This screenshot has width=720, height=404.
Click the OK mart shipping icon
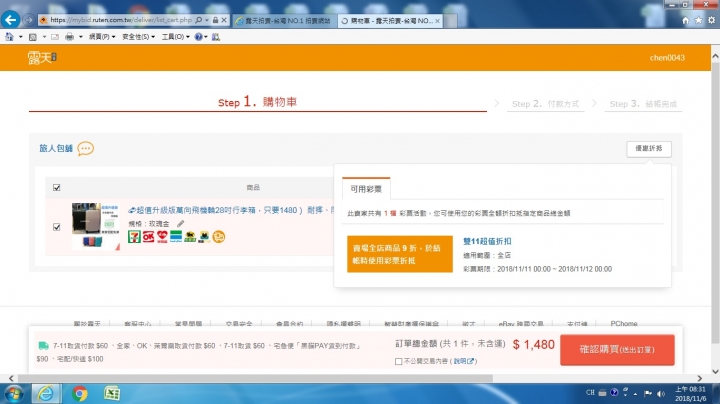[148, 236]
